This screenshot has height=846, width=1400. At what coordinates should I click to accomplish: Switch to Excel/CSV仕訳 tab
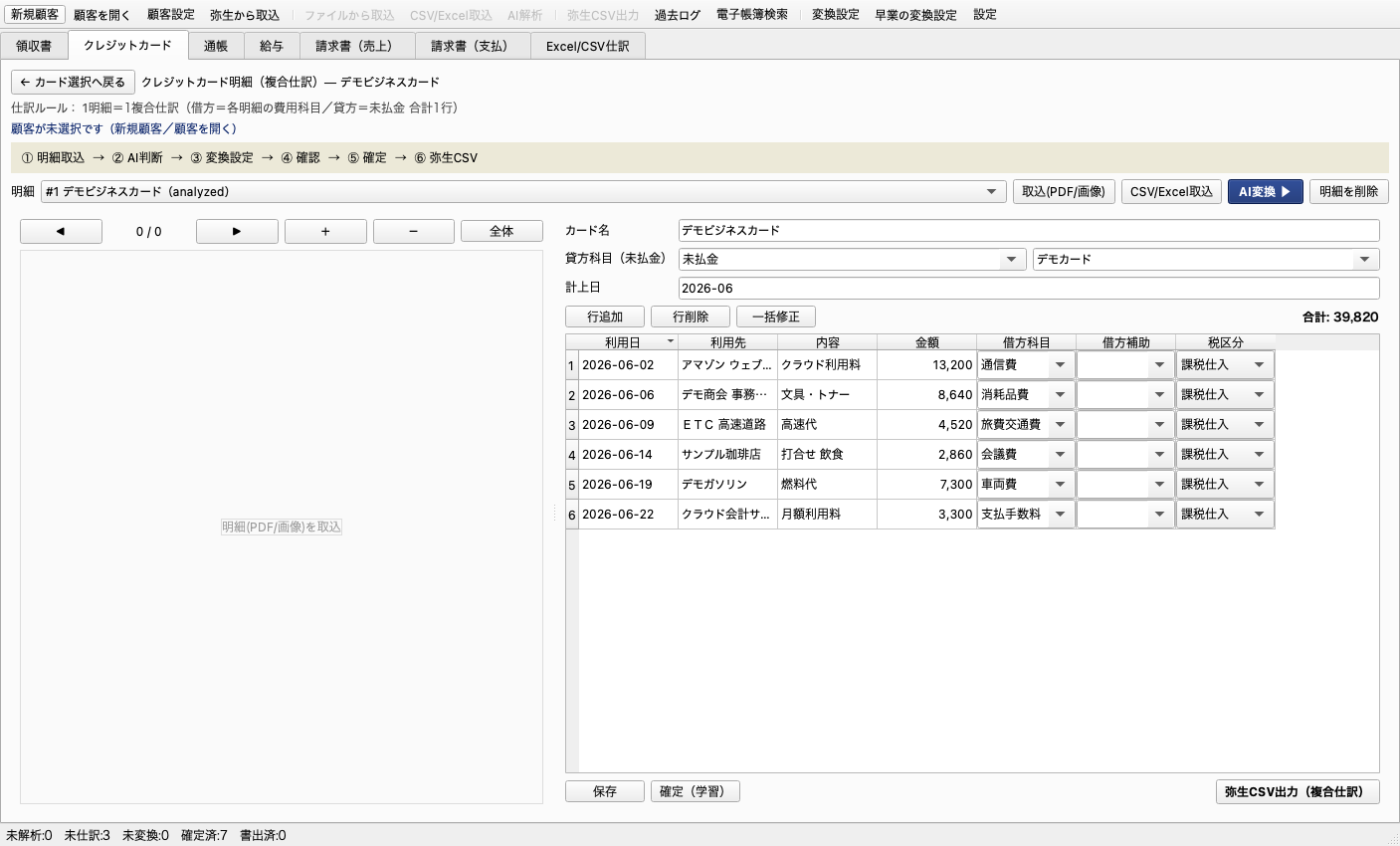click(x=588, y=46)
